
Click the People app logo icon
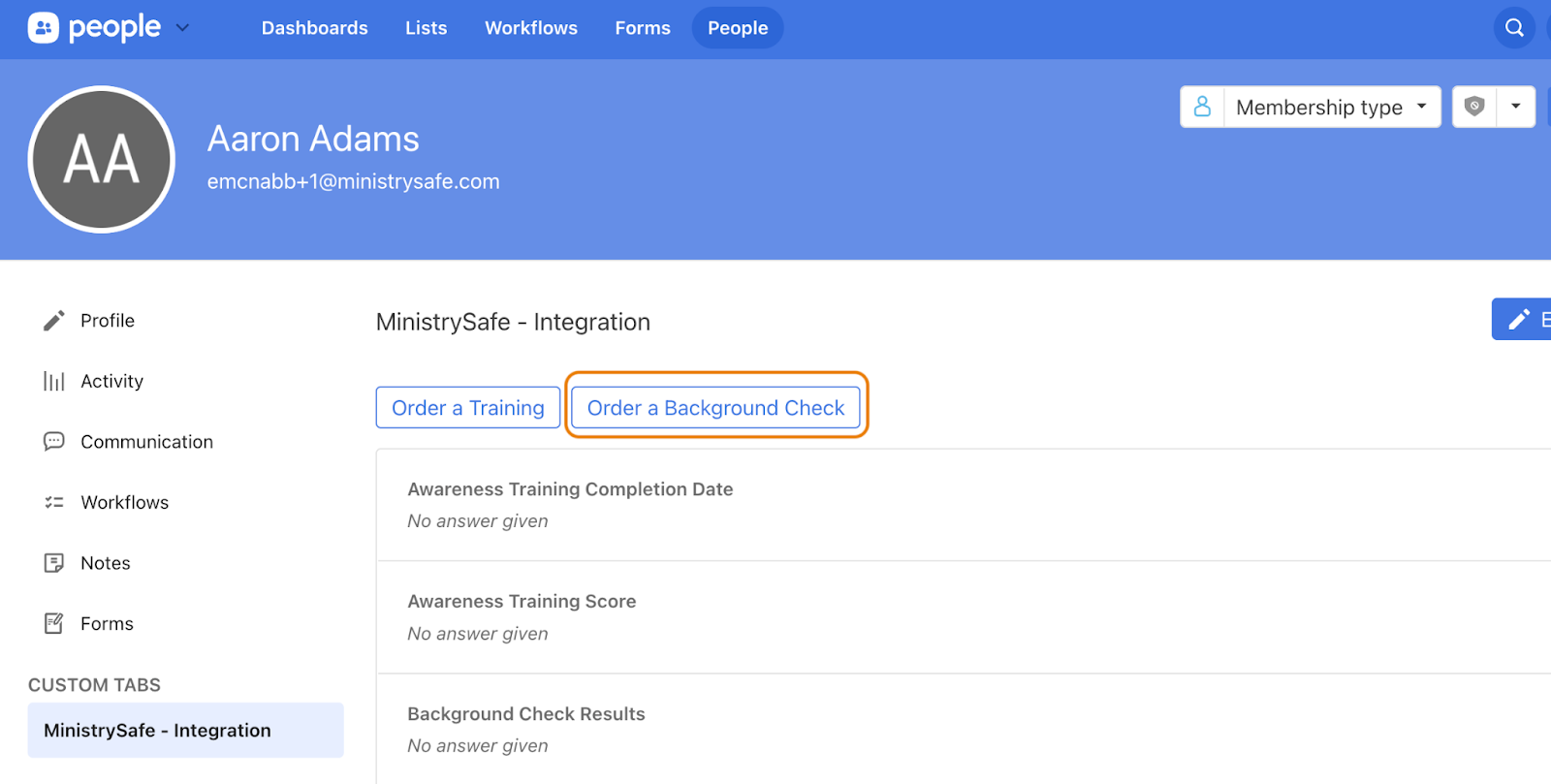pyautogui.click(x=44, y=28)
